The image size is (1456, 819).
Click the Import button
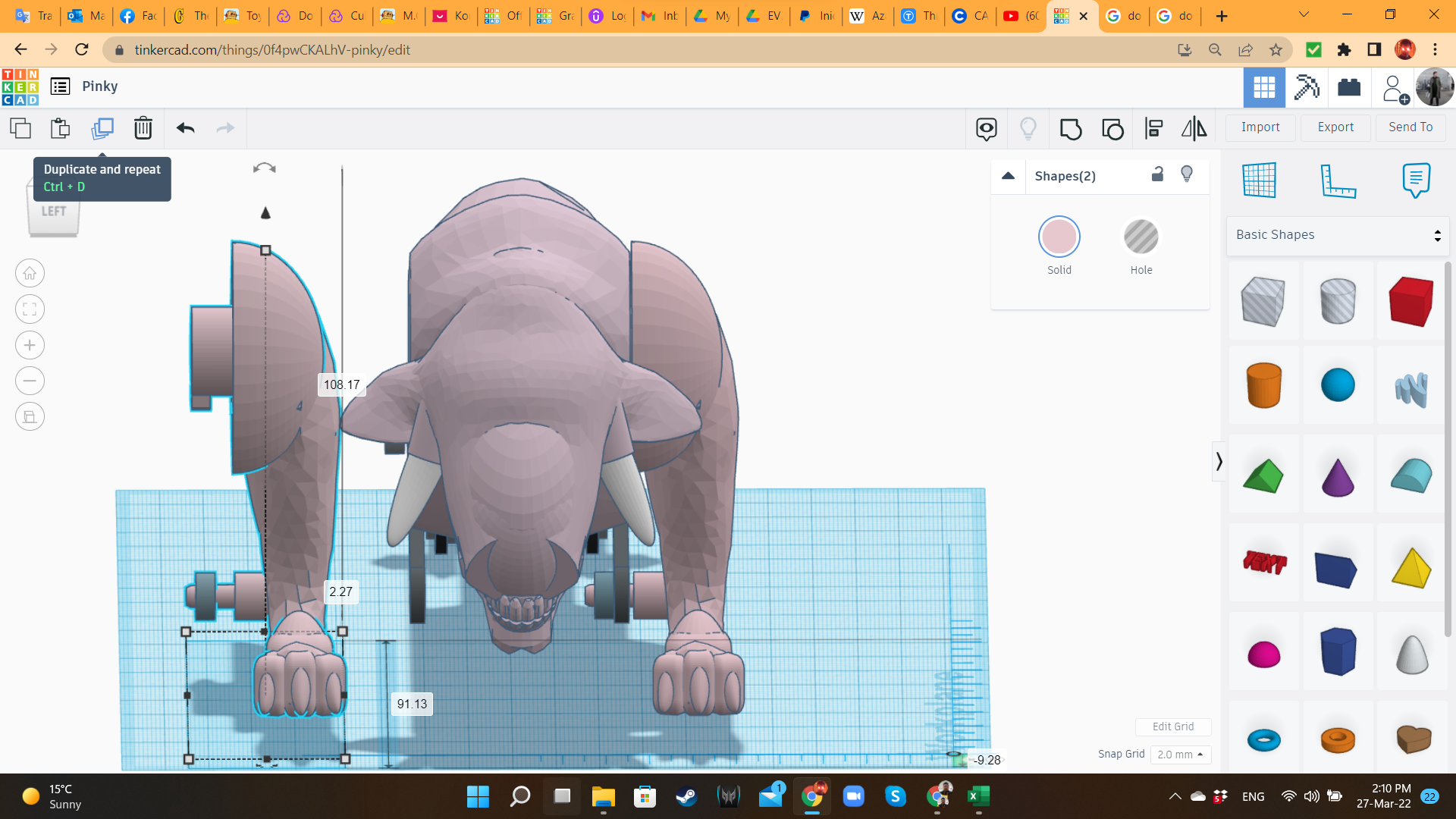tap(1260, 127)
